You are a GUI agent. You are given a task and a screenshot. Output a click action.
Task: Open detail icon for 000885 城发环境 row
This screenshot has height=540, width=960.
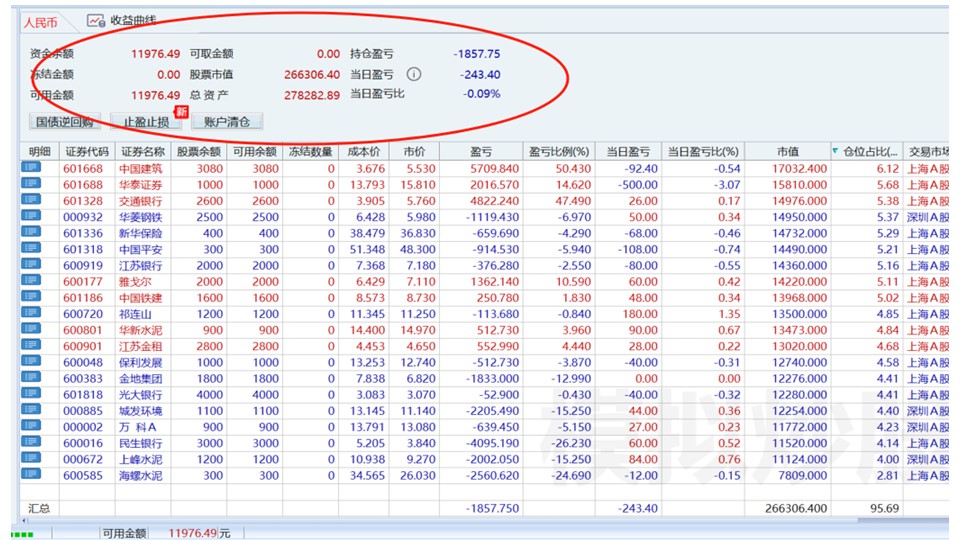coord(31,409)
